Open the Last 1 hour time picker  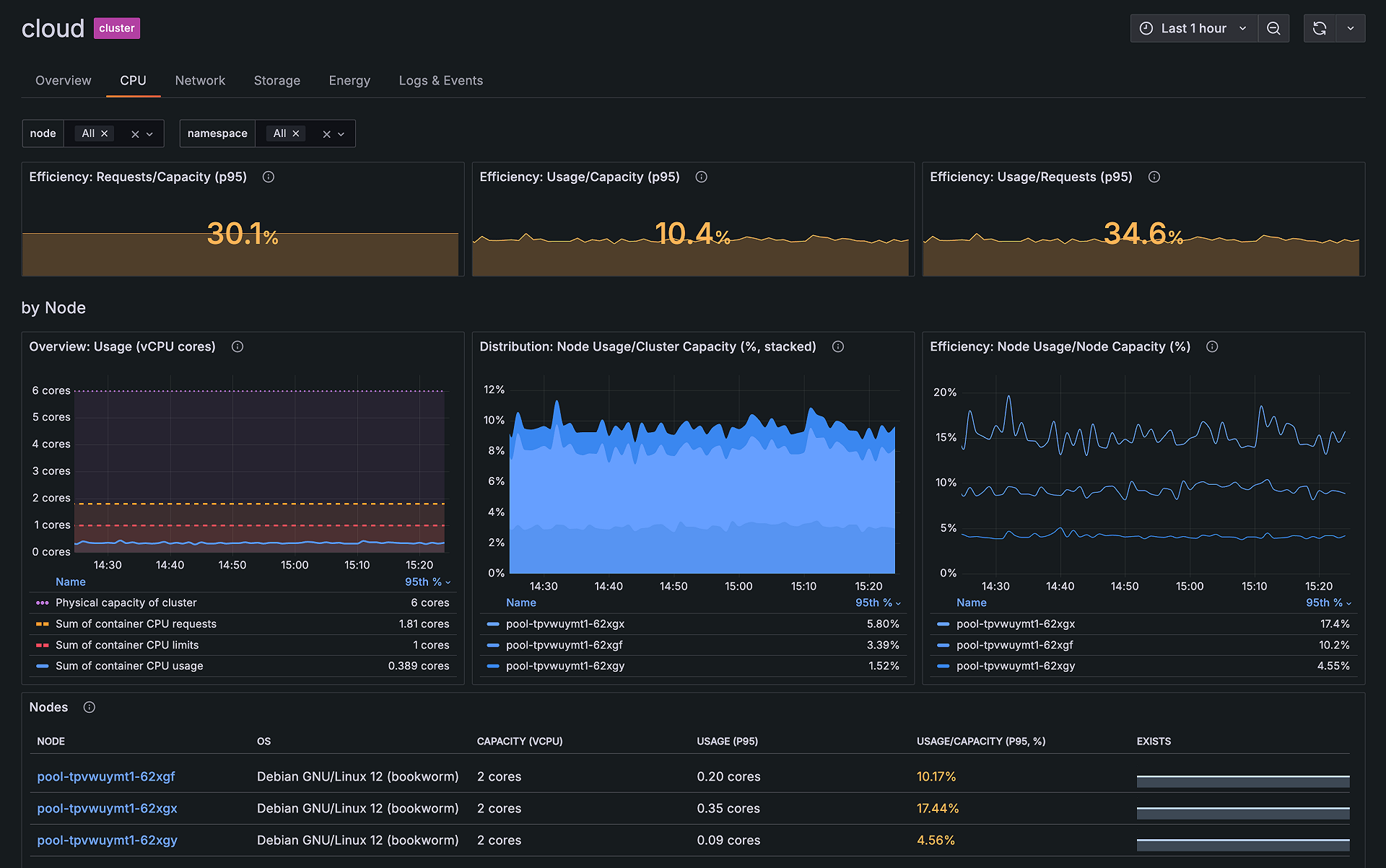click(x=1193, y=28)
